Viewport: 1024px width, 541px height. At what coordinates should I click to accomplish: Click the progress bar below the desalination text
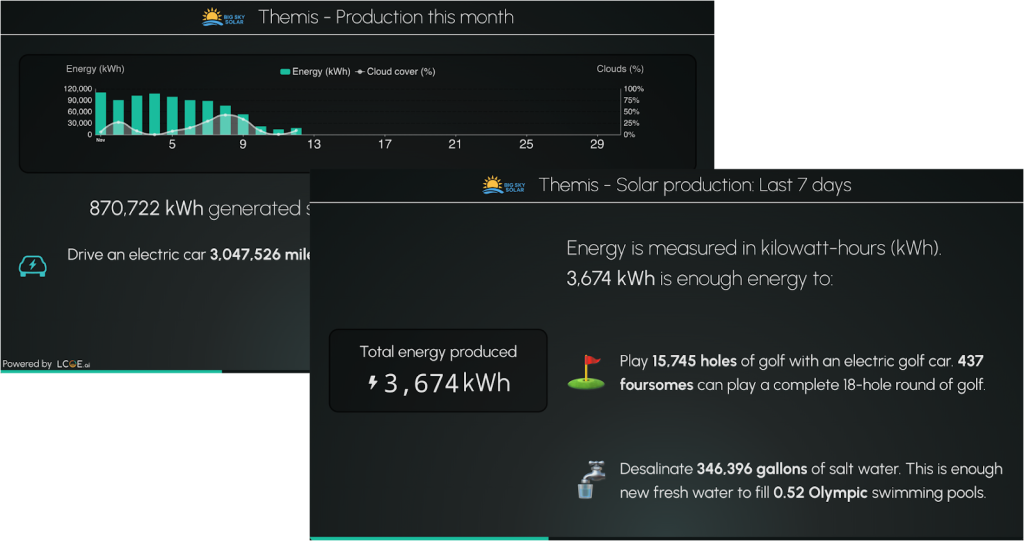click(428, 538)
